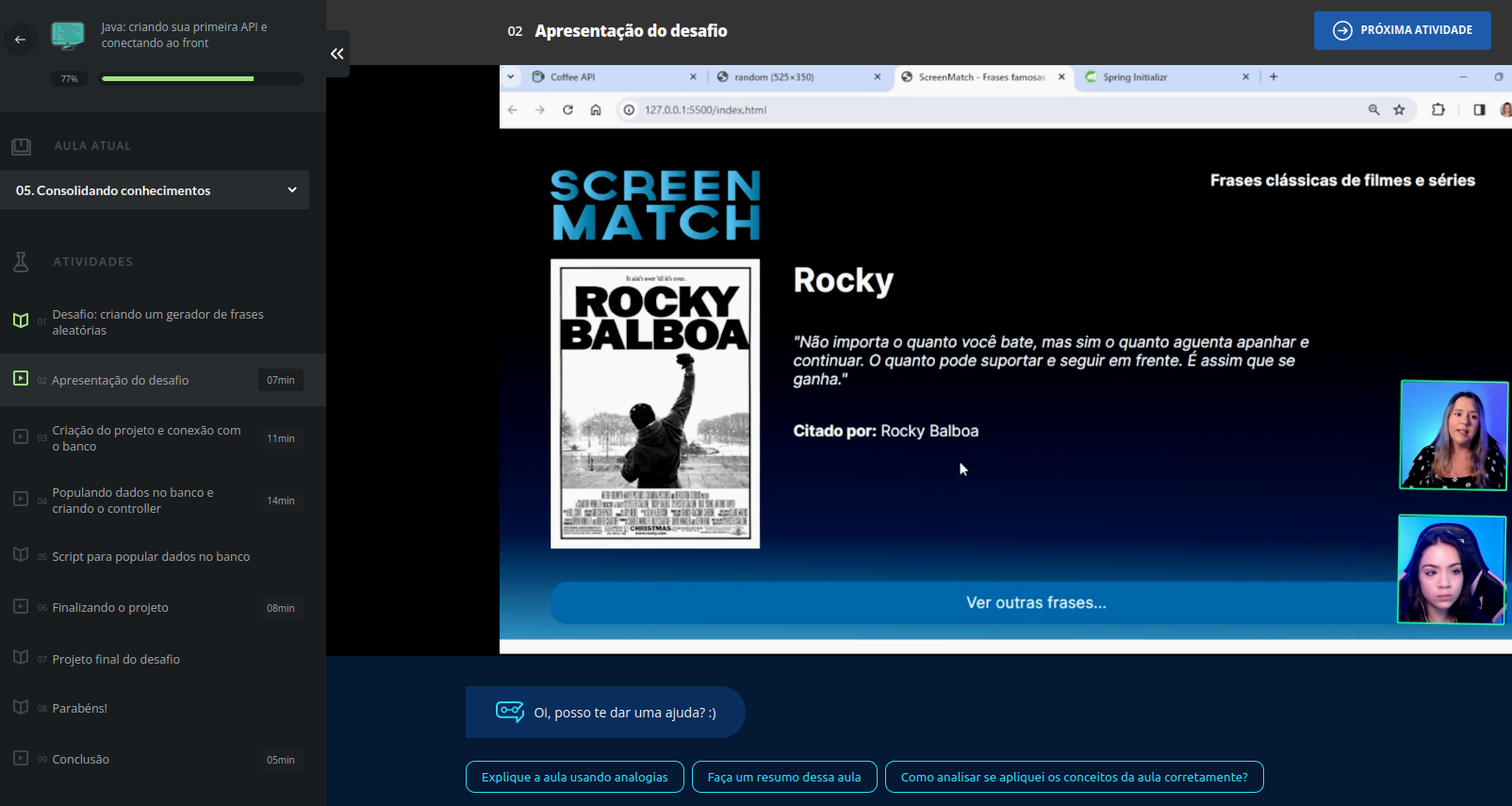
Task: Click zoom magnifier icon in browser bar
Action: [1374, 110]
